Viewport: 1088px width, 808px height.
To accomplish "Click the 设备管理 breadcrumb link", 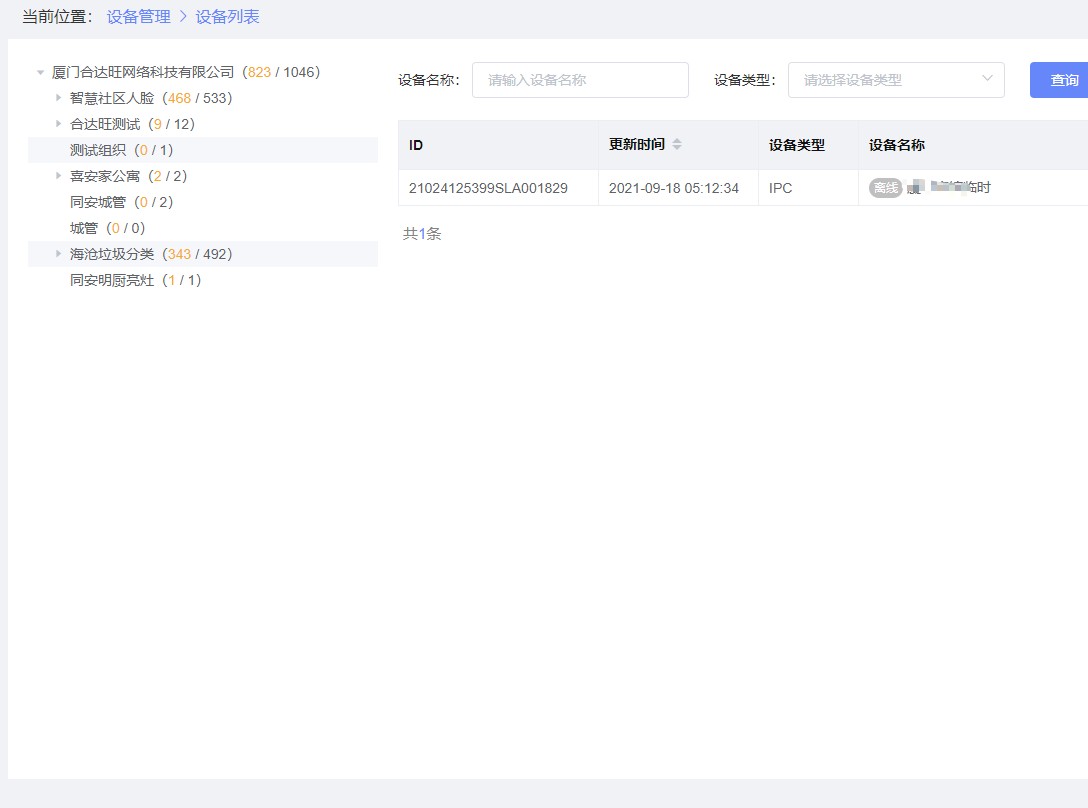I will tap(138, 17).
